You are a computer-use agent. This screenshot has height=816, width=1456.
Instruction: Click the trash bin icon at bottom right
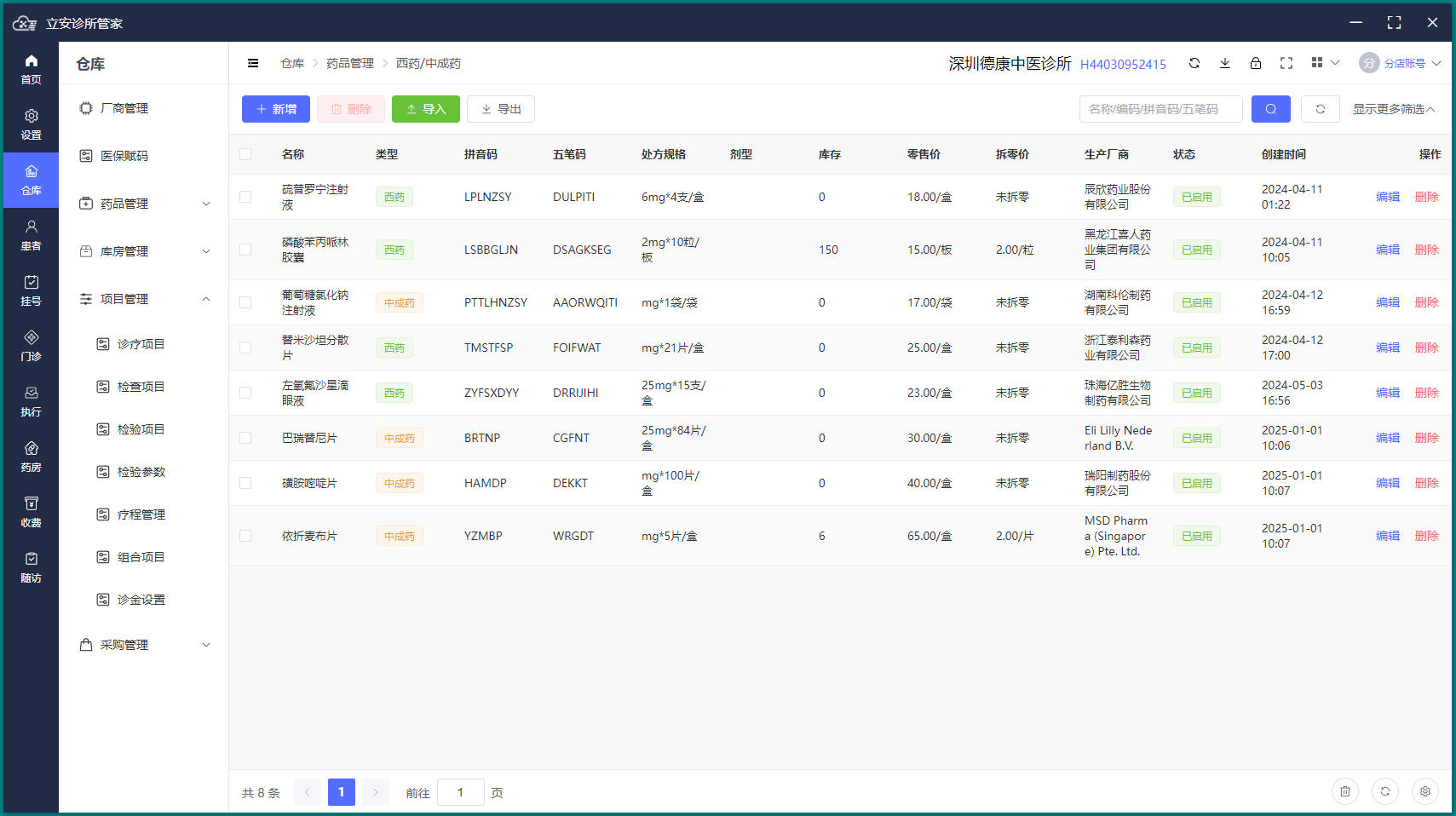click(x=1345, y=791)
